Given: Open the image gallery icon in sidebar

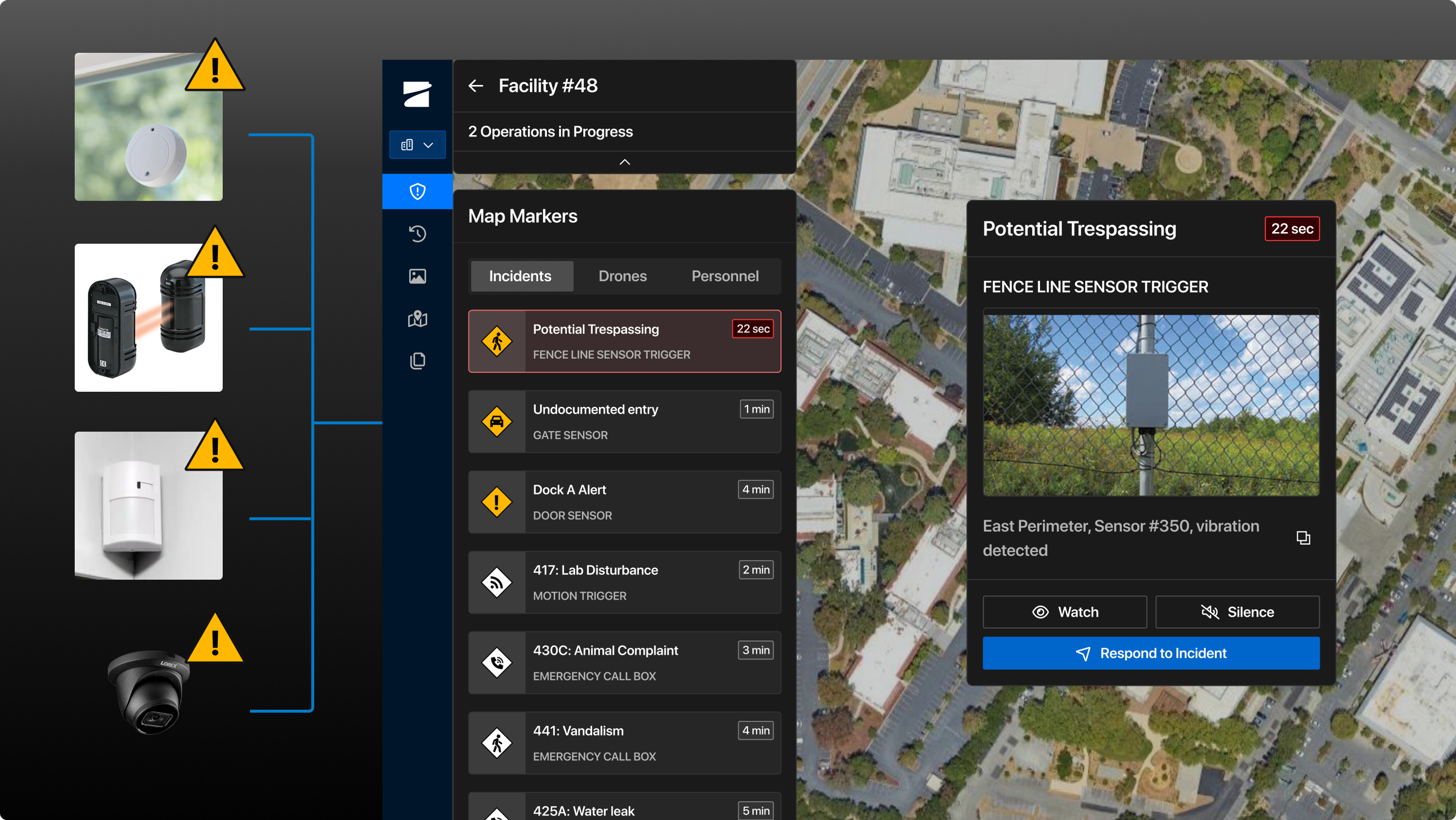Looking at the screenshot, I should 418,276.
